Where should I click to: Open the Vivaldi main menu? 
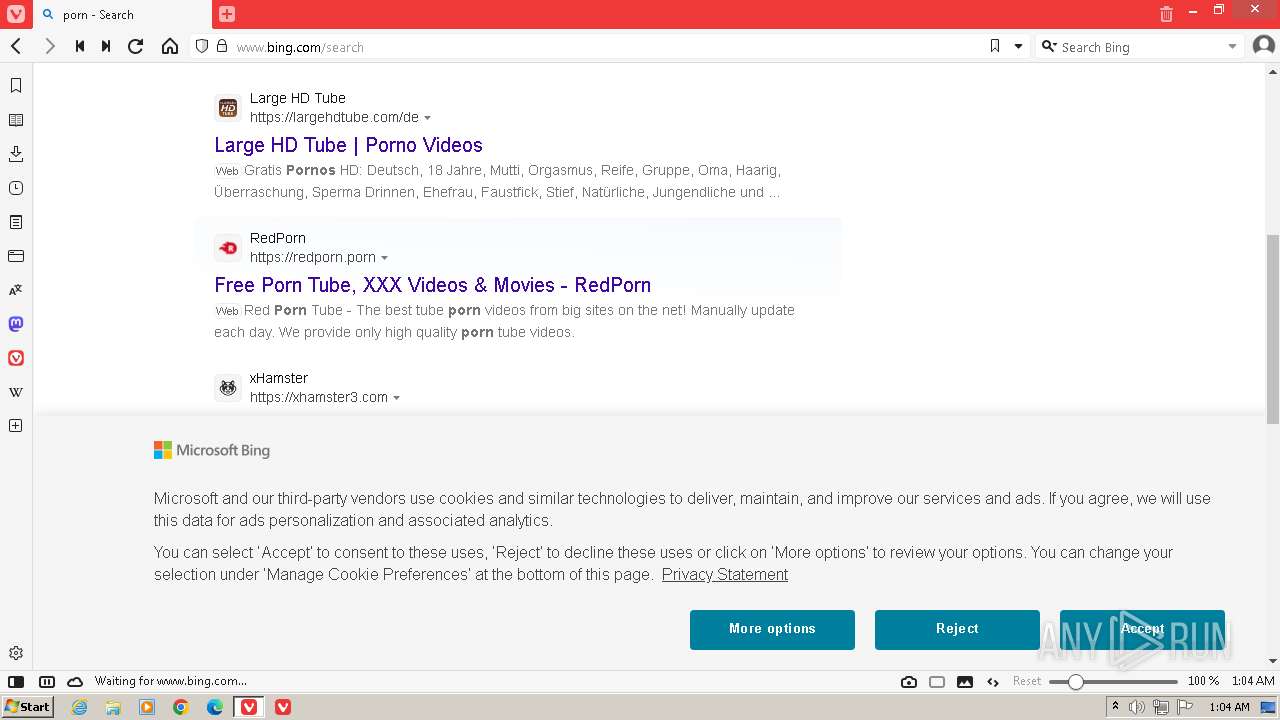15,14
